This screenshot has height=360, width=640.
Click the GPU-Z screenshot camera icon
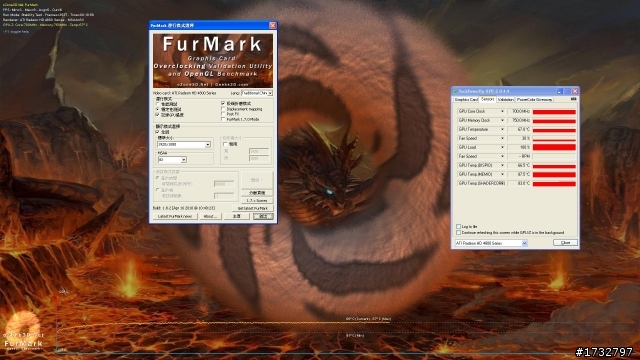[573, 99]
